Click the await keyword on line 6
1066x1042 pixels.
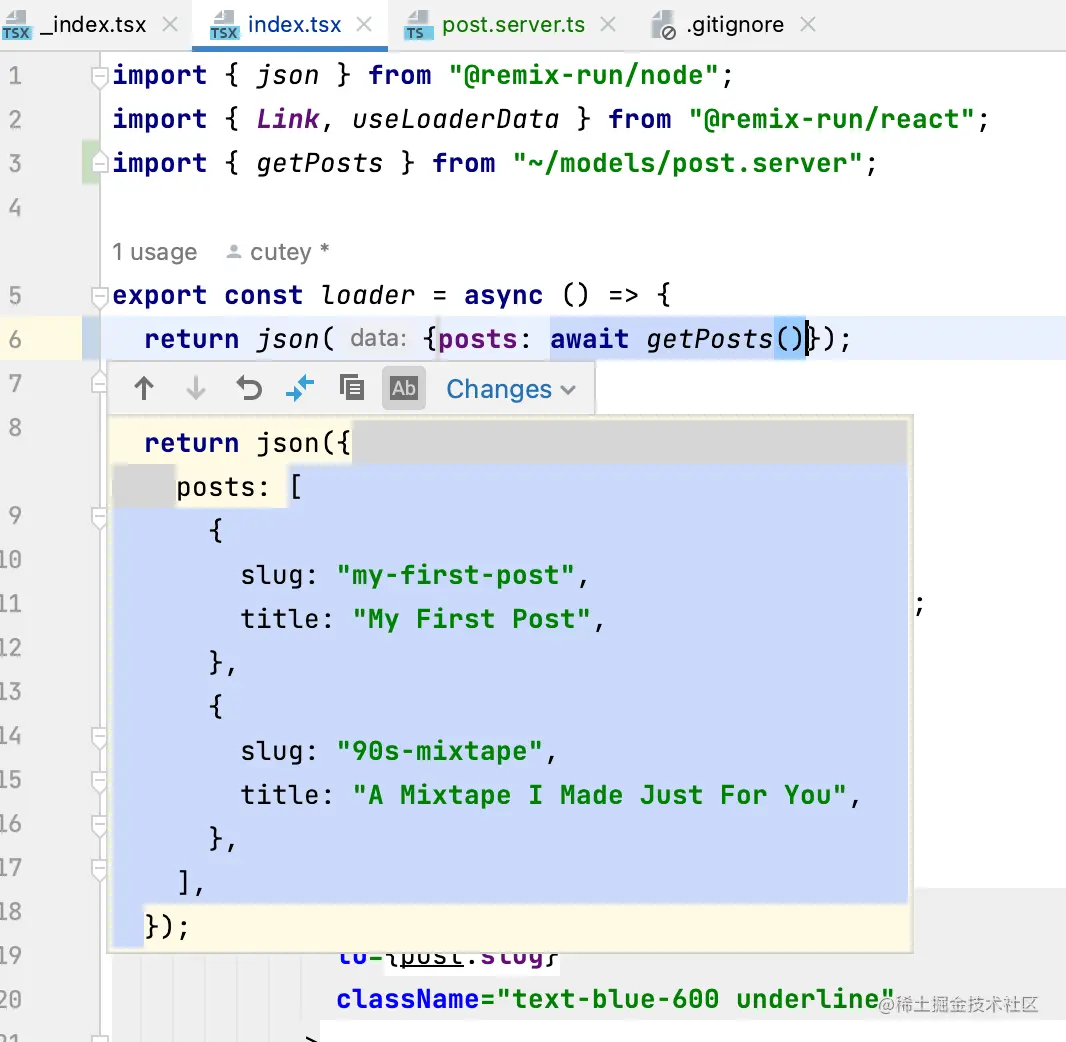[x=589, y=339]
